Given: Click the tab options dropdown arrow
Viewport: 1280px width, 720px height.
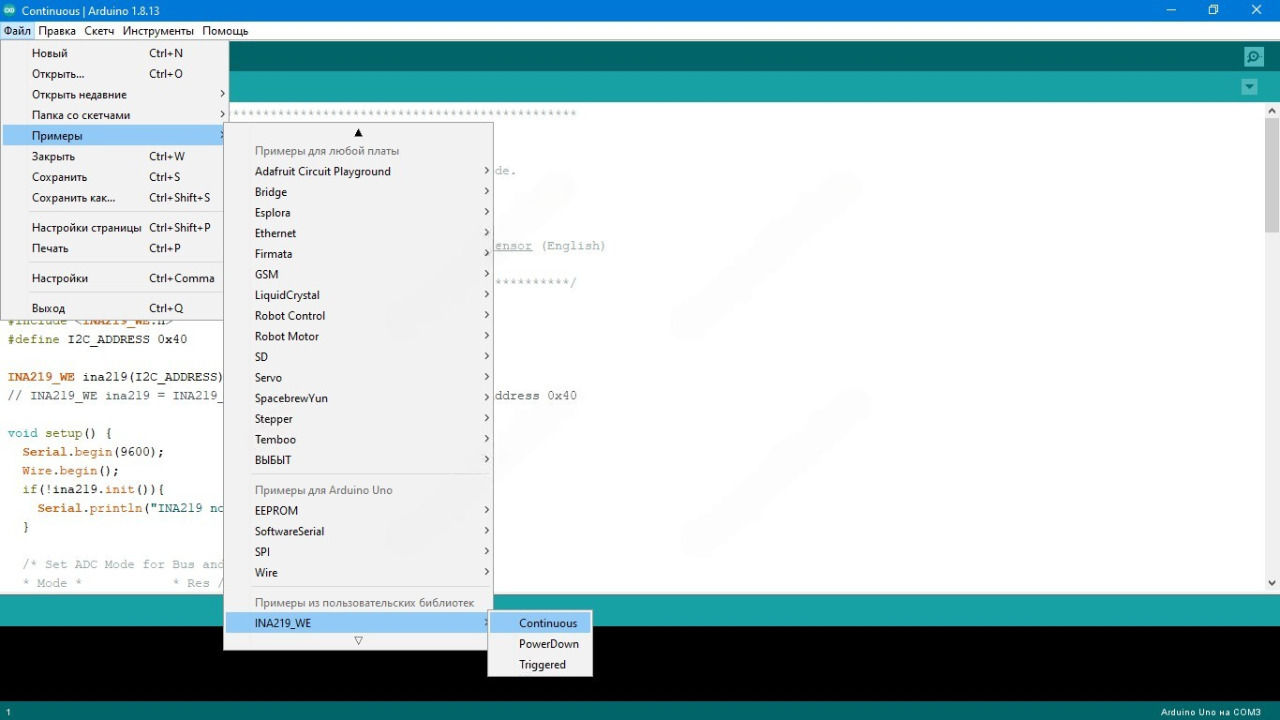Looking at the screenshot, I should 1249,87.
